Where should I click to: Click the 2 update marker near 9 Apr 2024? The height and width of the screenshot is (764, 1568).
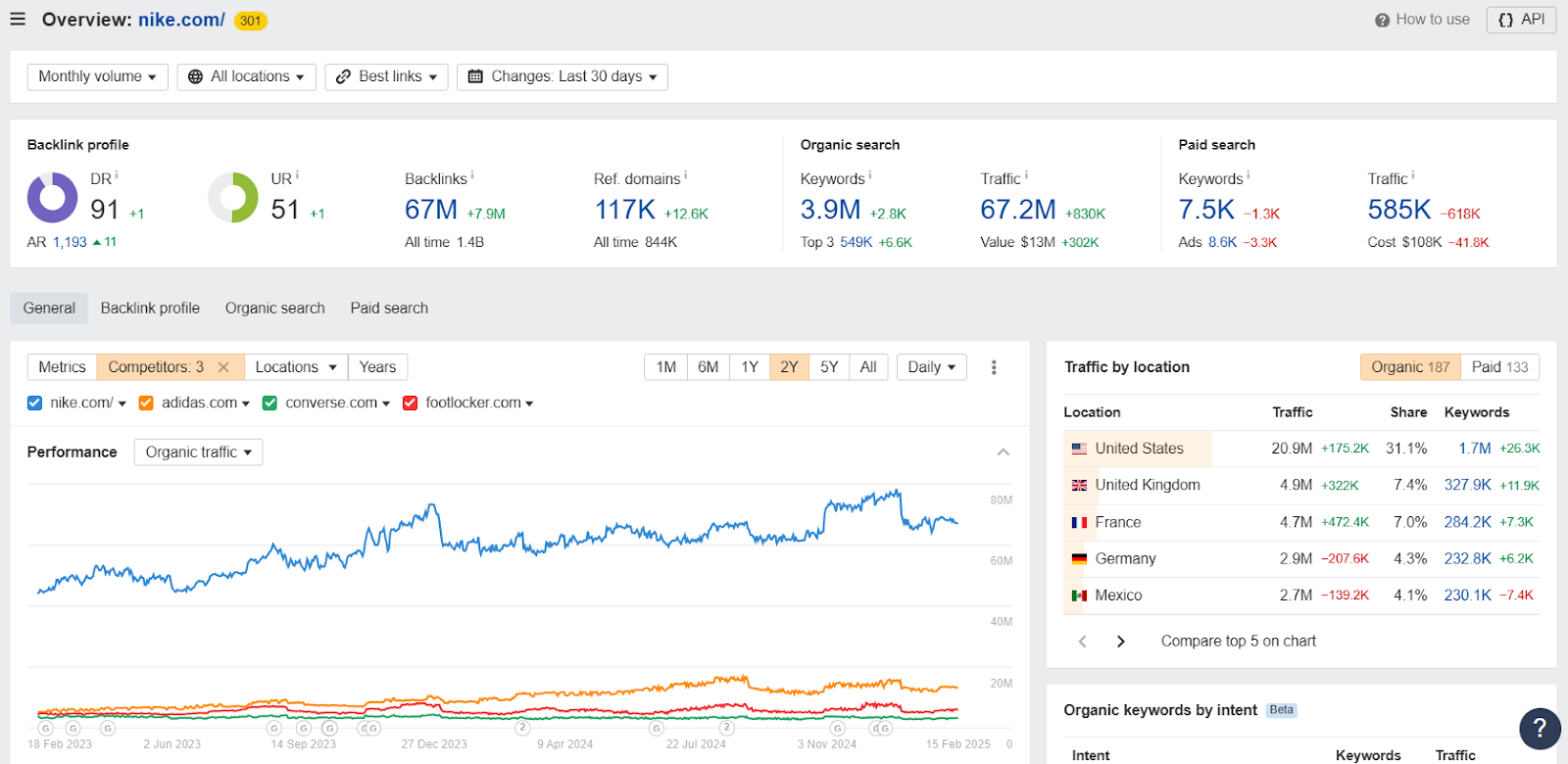pos(523,728)
